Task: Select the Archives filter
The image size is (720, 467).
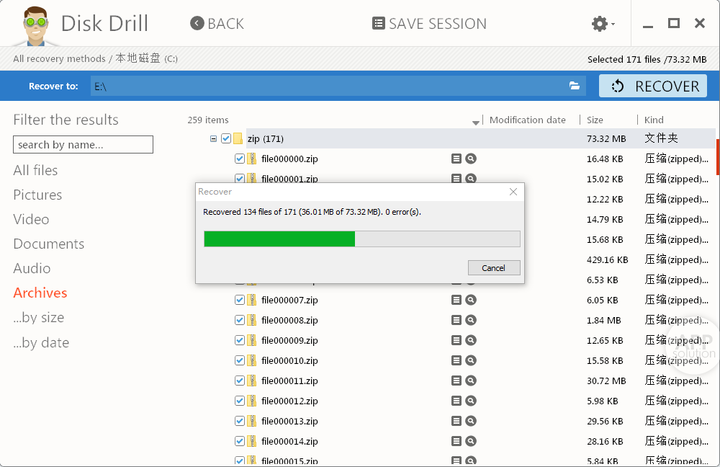Action: [x=40, y=293]
